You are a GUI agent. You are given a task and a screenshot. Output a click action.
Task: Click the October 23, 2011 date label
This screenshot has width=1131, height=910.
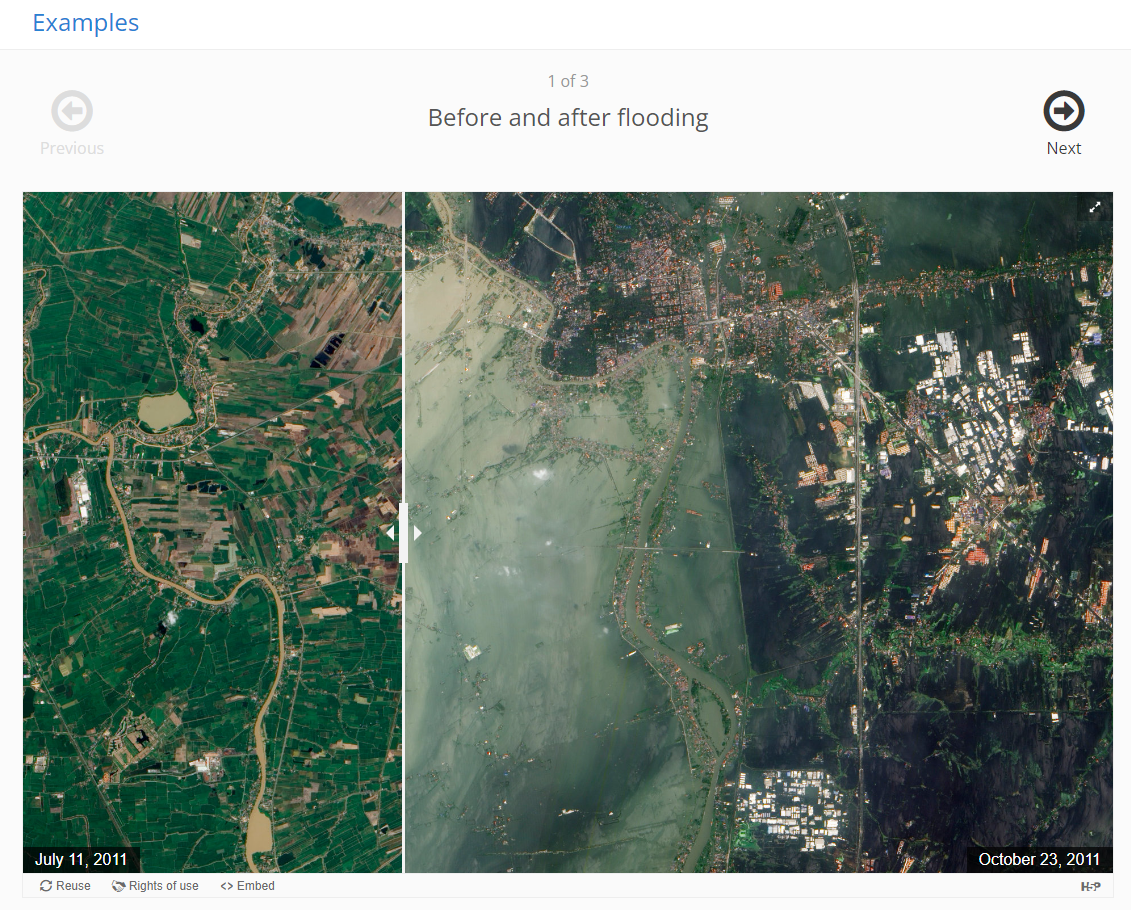1039,859
